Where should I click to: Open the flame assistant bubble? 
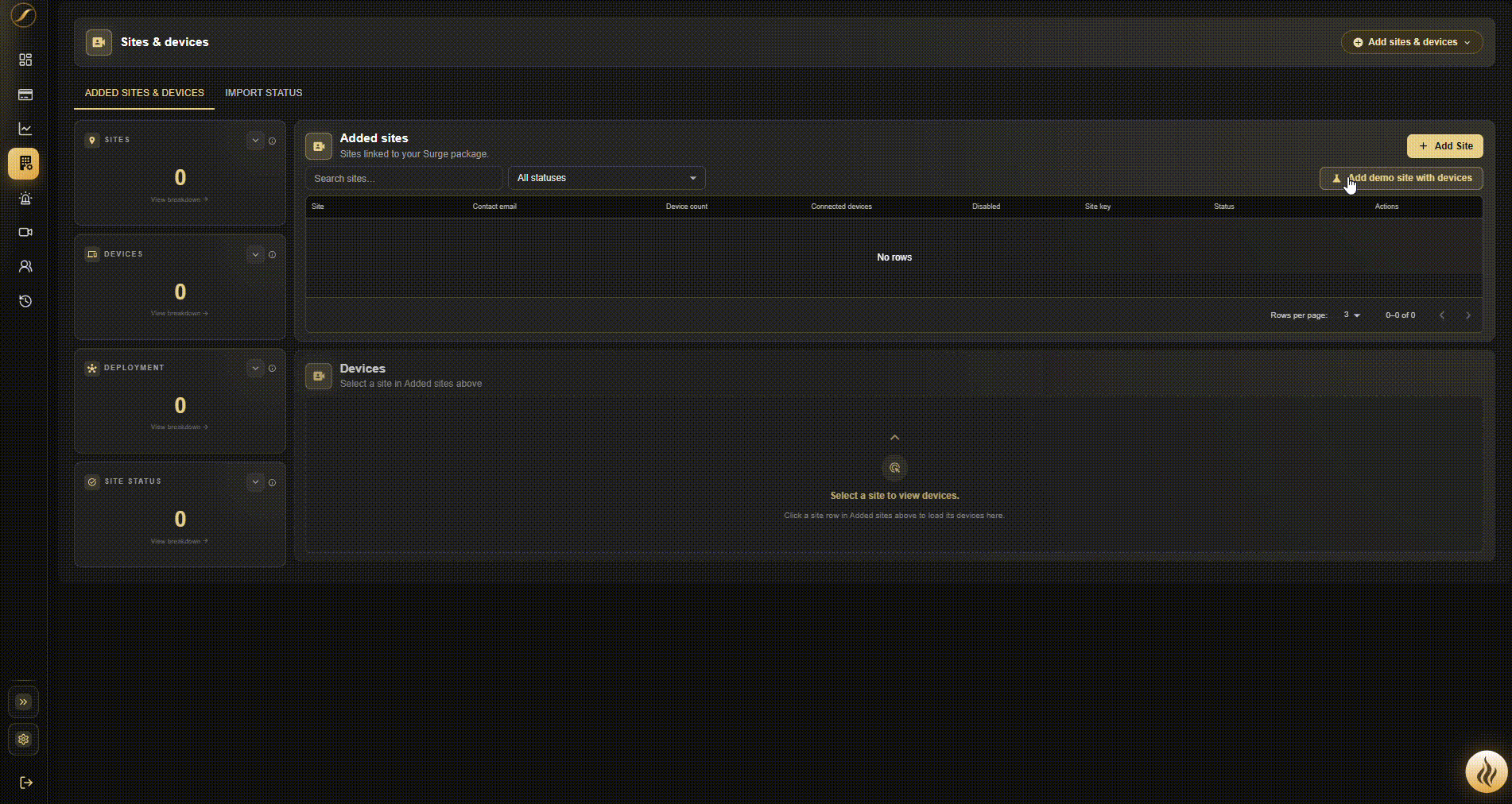tap(1486, 771)
